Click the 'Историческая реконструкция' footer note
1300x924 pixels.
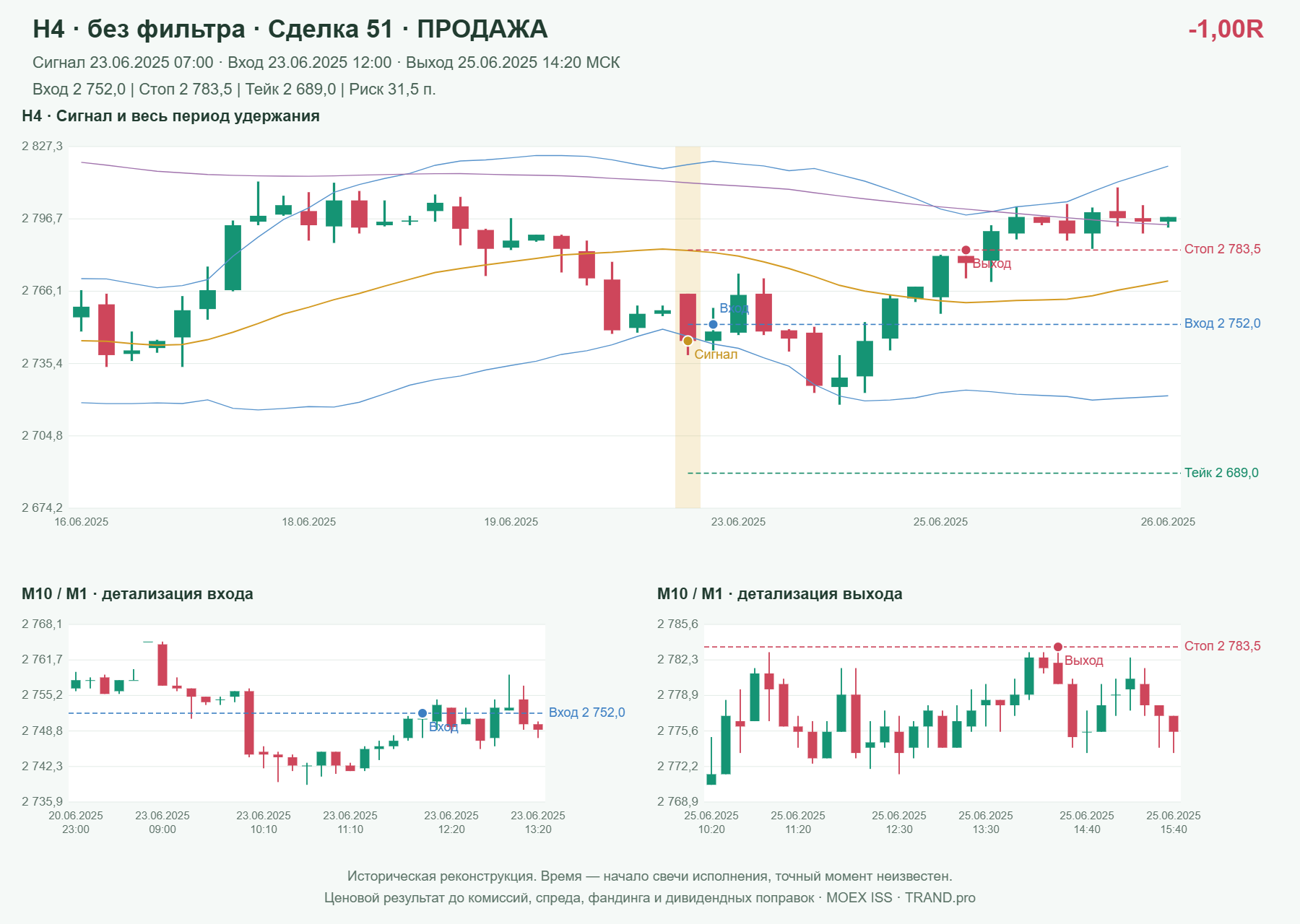coord(650,876)
